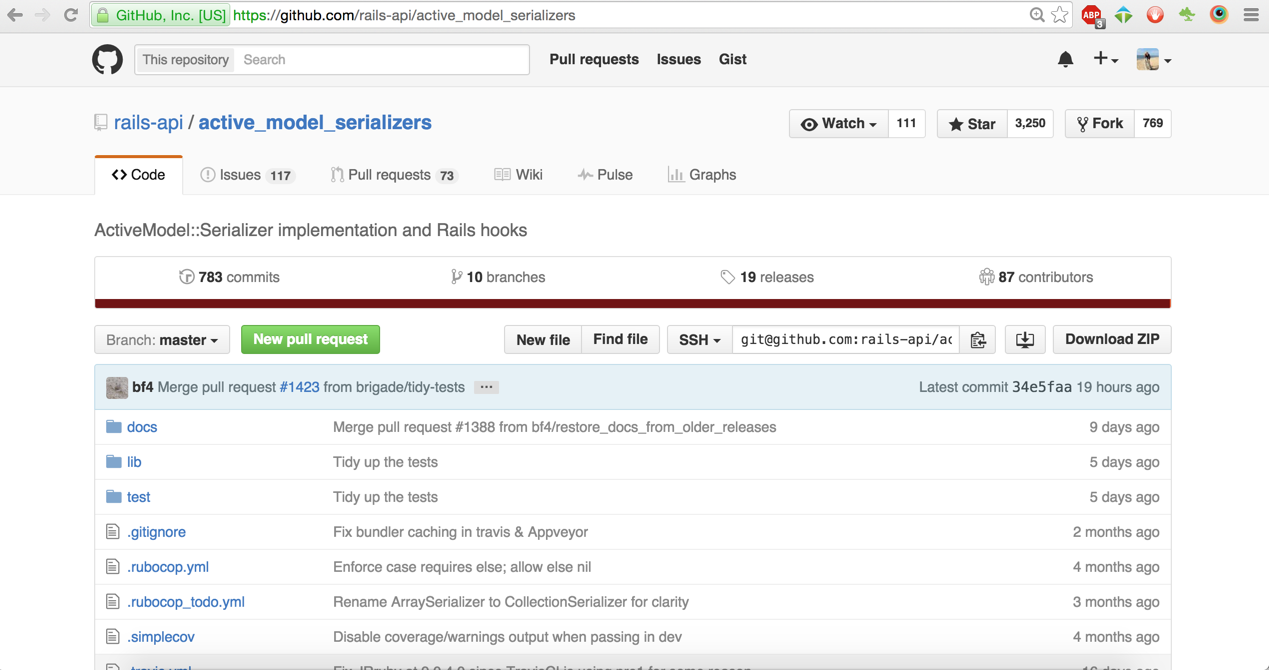The width and height of the screenshot is (1269, 670).
Task: Click the New file button
Action: click(543, 340)
